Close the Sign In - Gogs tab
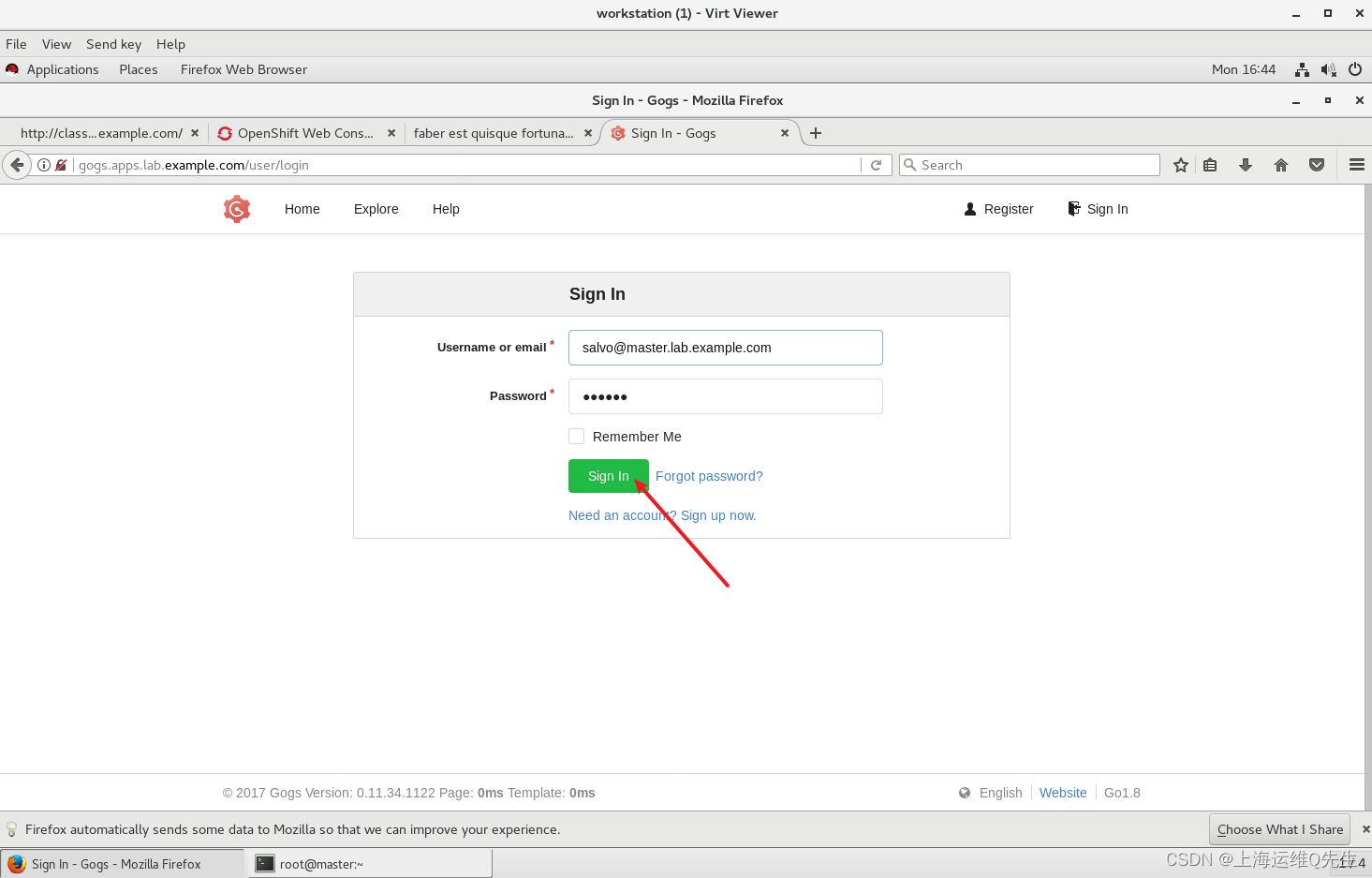1372x878 pixels. (785, 133)
